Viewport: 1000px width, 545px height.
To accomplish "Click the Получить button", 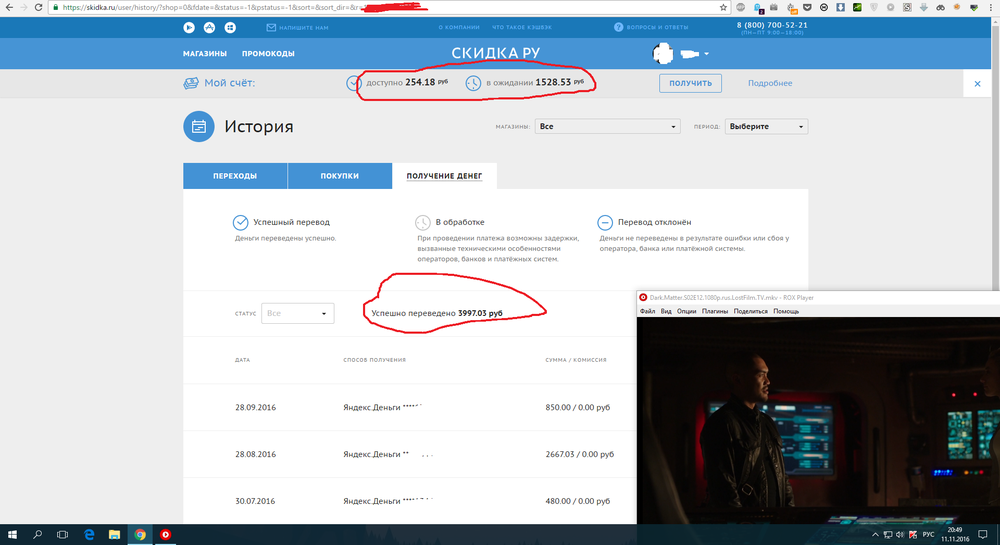I will [x=690, y=84].
